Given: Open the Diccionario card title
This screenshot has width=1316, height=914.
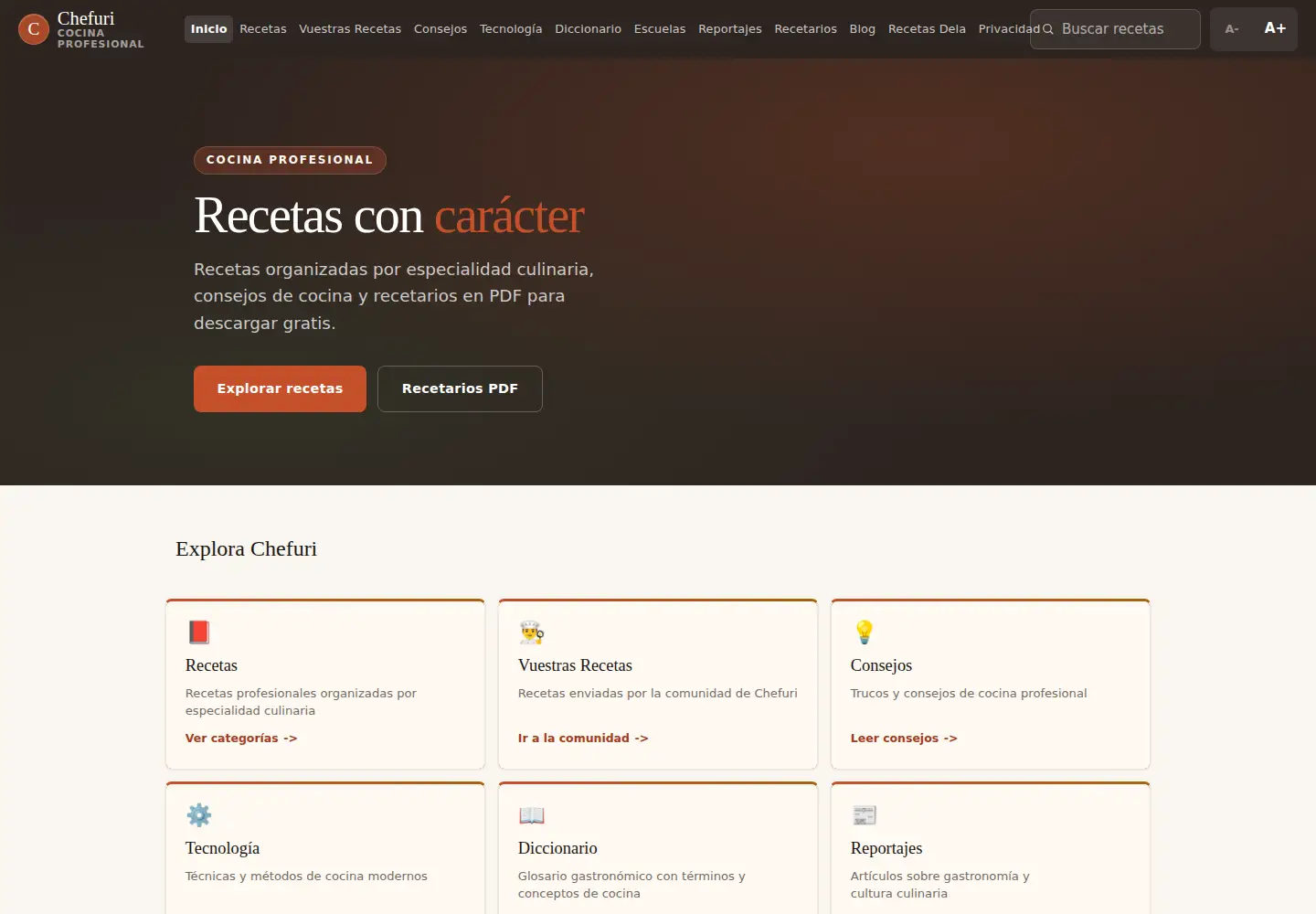Looking at the screenshot, I should click(x=557, y=848).
